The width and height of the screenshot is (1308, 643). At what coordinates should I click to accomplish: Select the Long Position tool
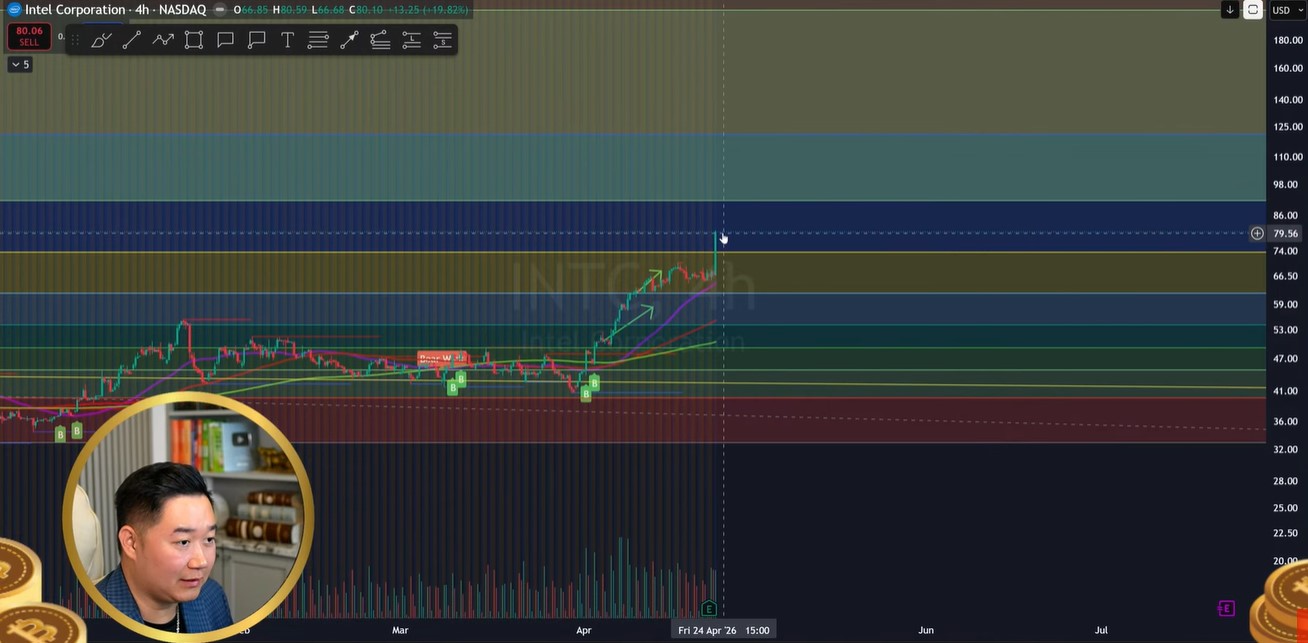[411, 40]
